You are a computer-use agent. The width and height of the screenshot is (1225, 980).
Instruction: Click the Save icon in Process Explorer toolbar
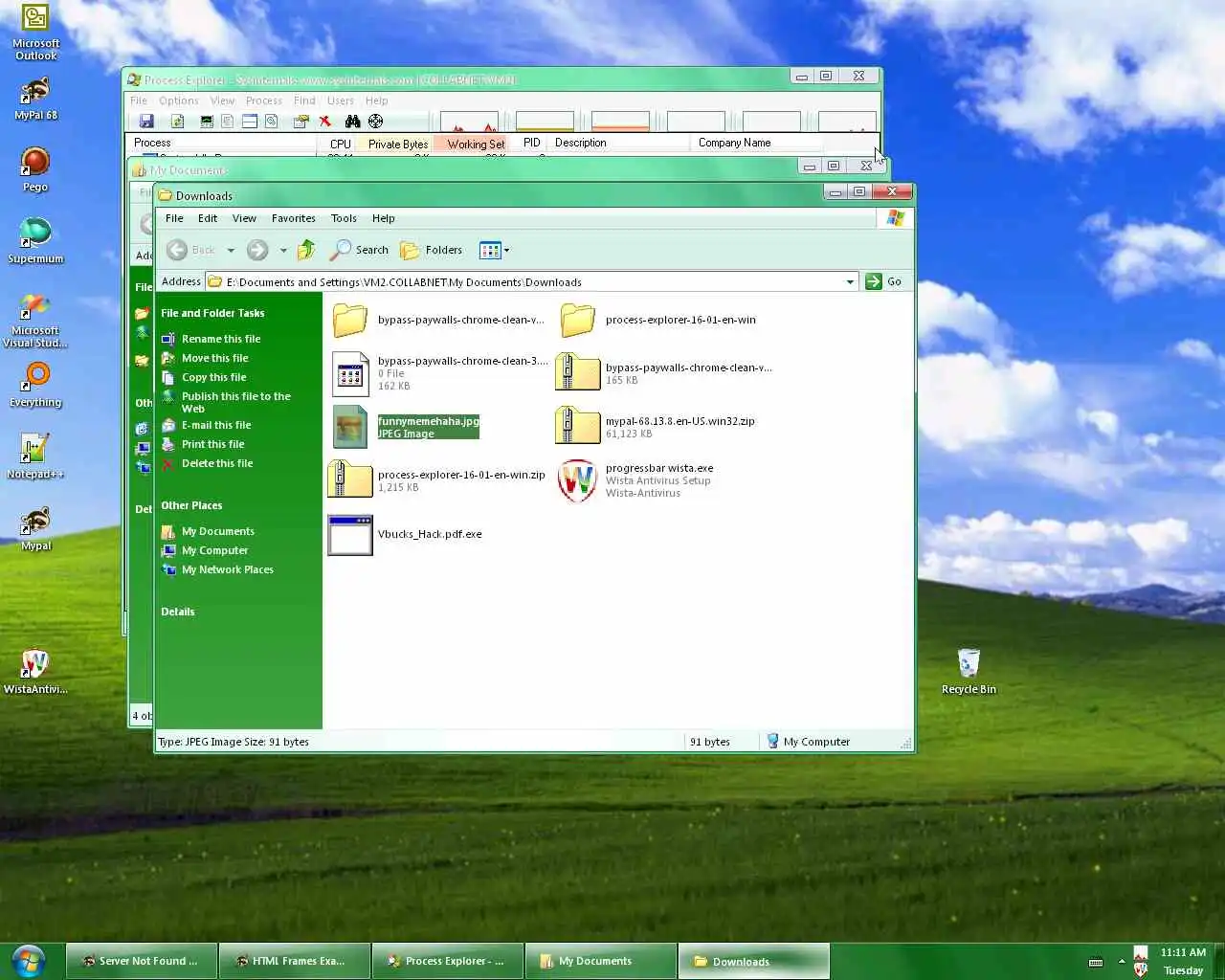tap(146, 122)
